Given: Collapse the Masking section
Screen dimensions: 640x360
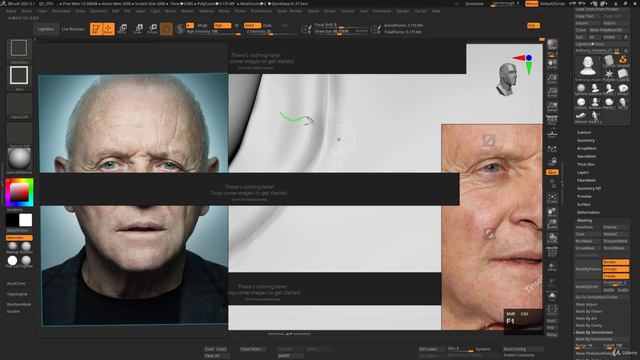Looking at the screenshot, I should (x=584, y=220).
